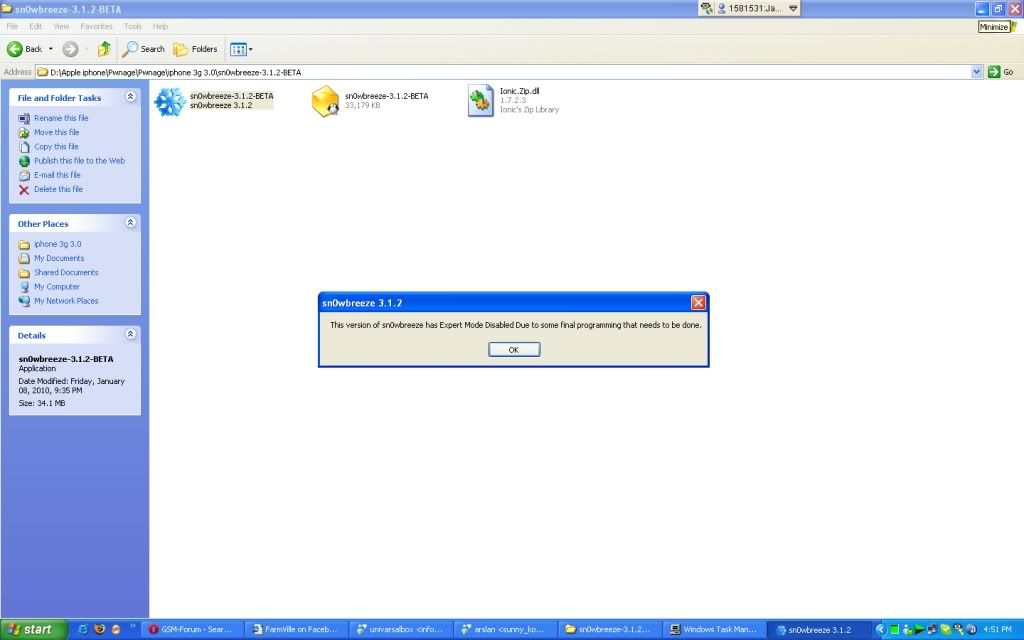
Task: Click the 33,179 KB archive file label
Action: coord(362,105)
